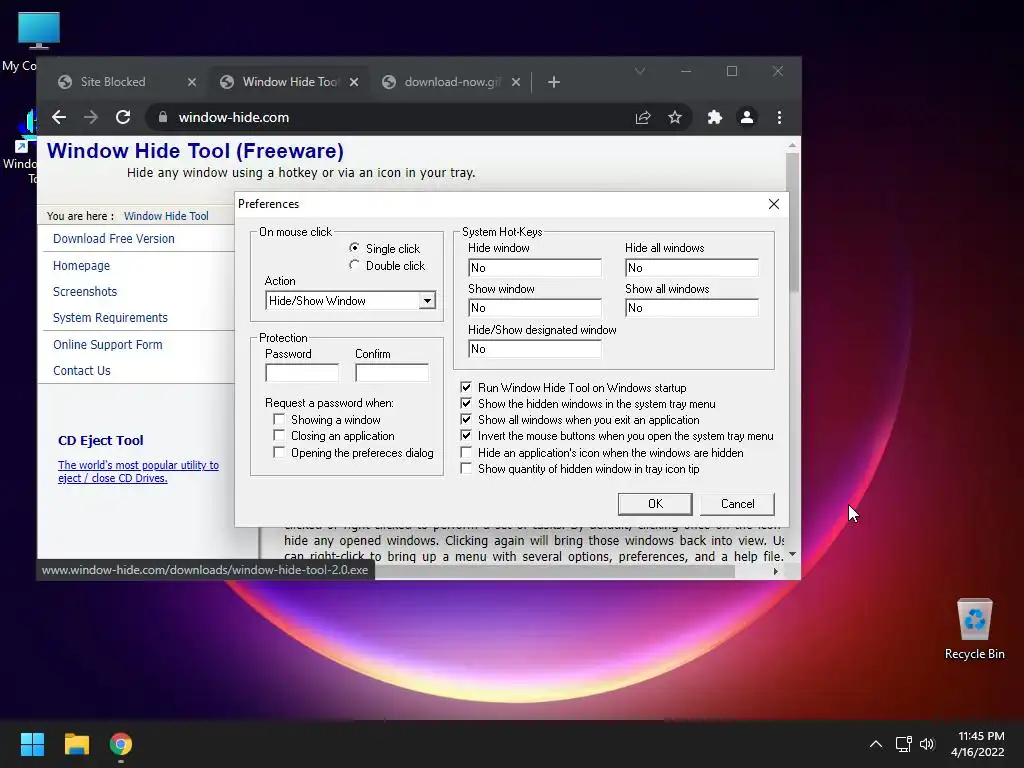Image resolution: width=1024 pixels, height=768 pixels.
Task: Open Chrome's three-dot menu
Action: point(779,118)
